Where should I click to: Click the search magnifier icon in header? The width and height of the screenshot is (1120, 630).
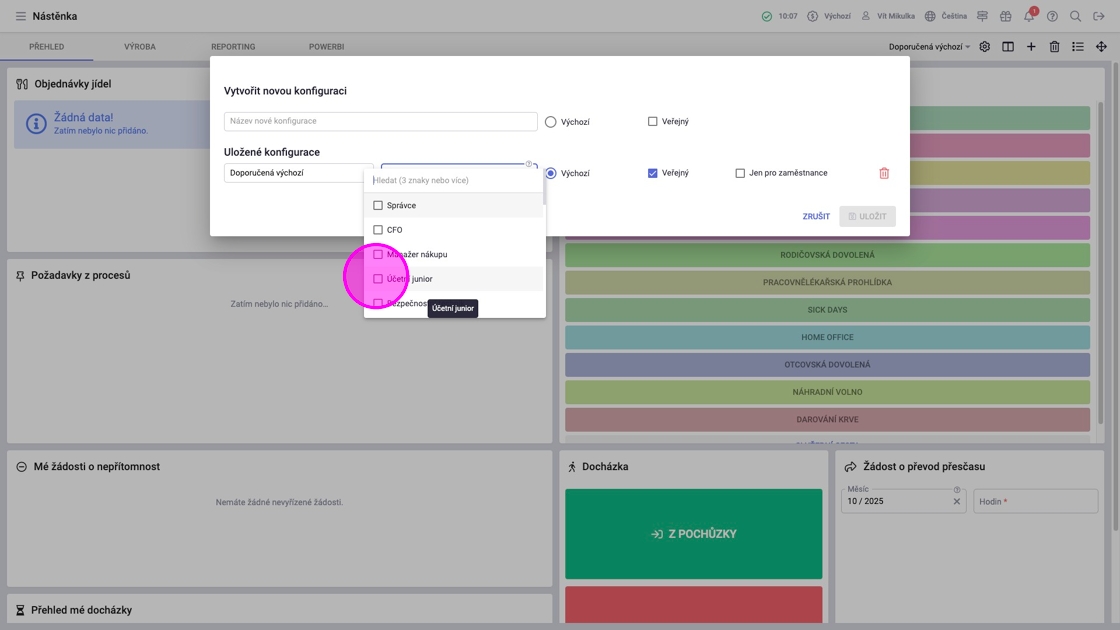click(x=1075, y=16)
